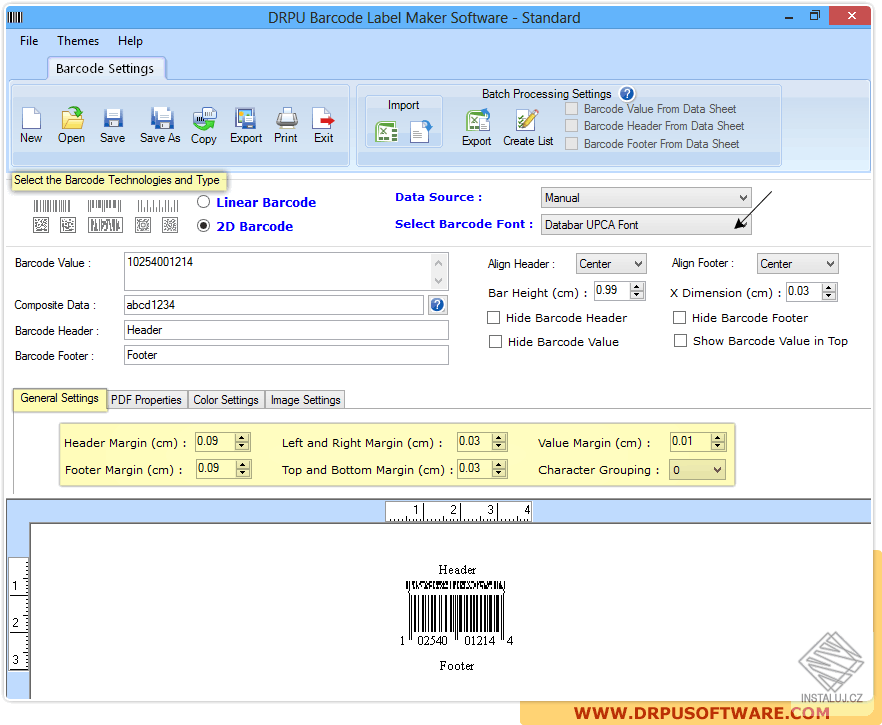Exit the application via Exit icon
The image size is (882, 725).
(x=323, y=122)
